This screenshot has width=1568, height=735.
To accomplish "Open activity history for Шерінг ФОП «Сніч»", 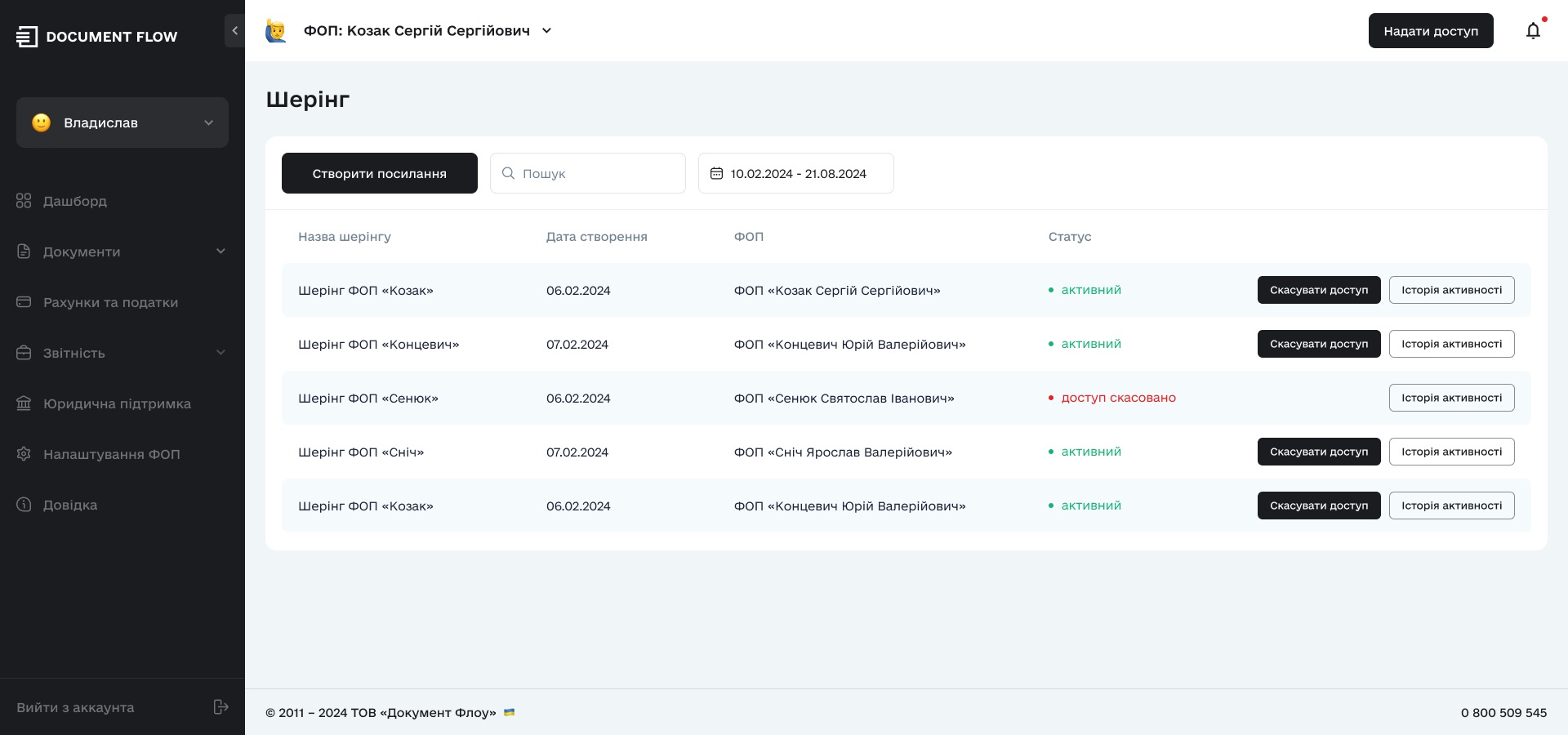I will point(1452,452).
